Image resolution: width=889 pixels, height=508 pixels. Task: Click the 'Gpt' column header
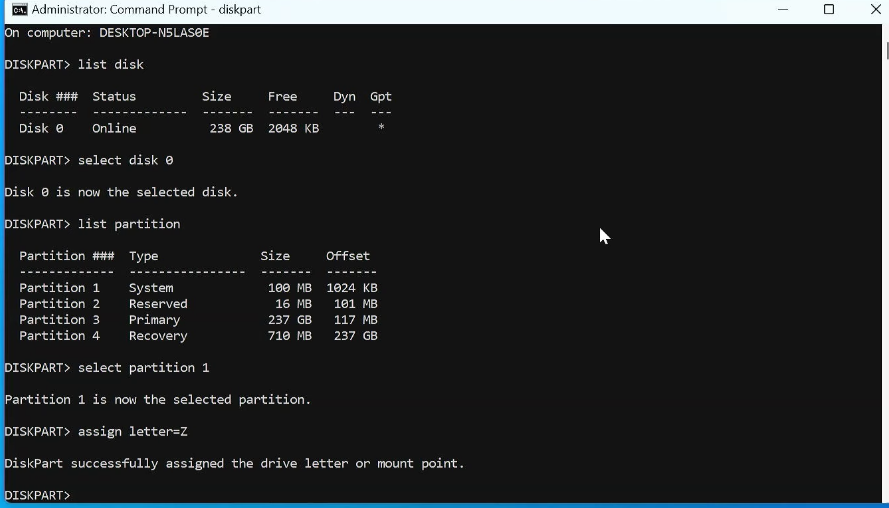pyautogui.click(x=380, y=96)
